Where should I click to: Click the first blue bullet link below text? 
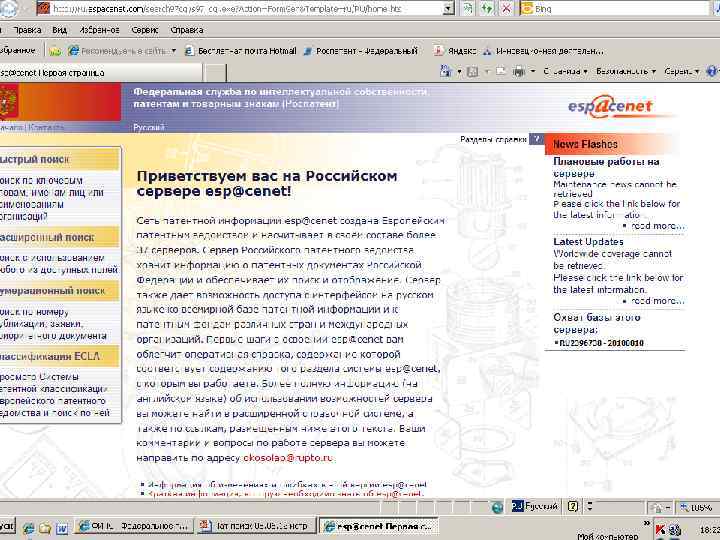tap(287, 484)
